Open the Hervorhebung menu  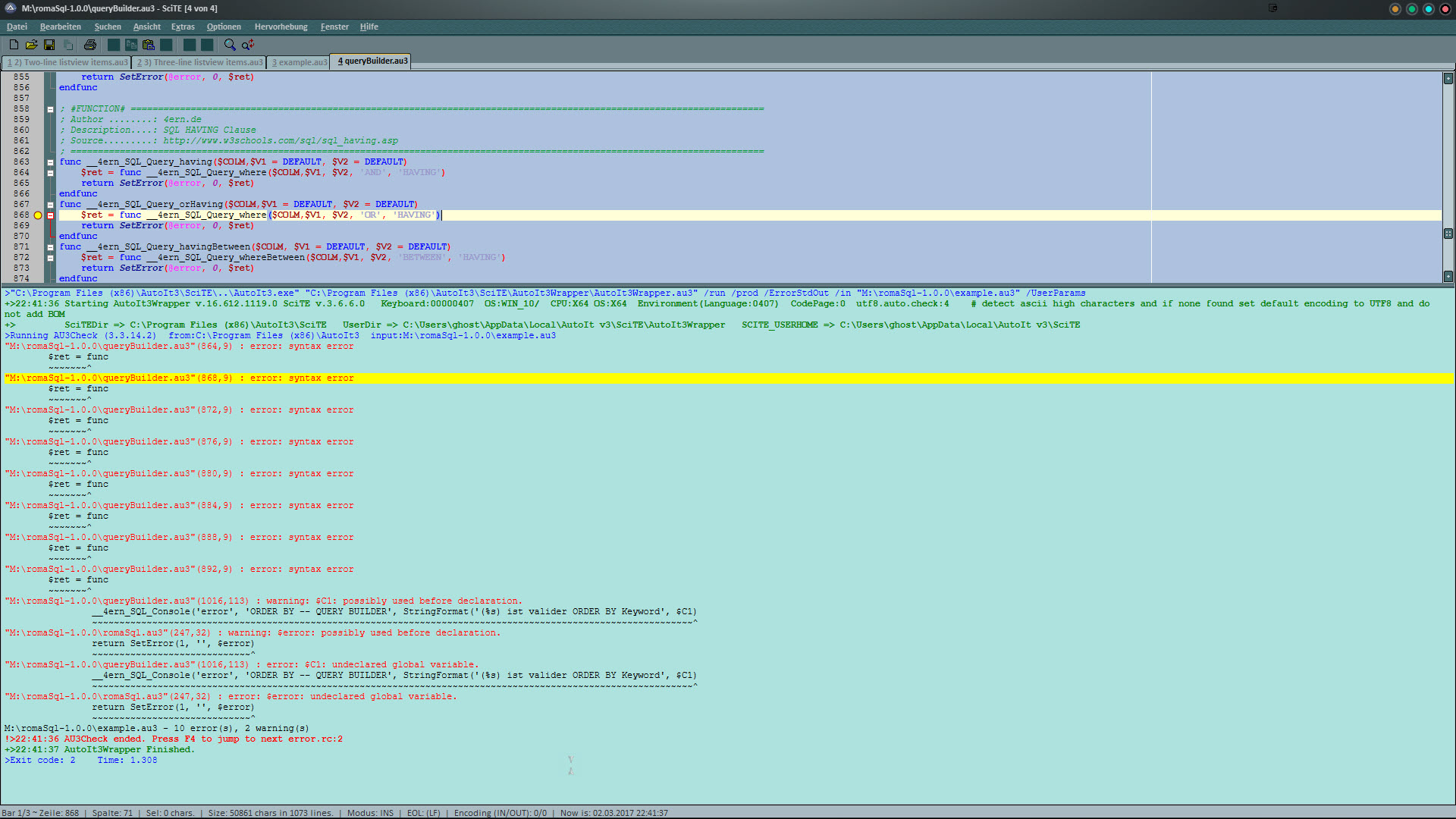281,27
